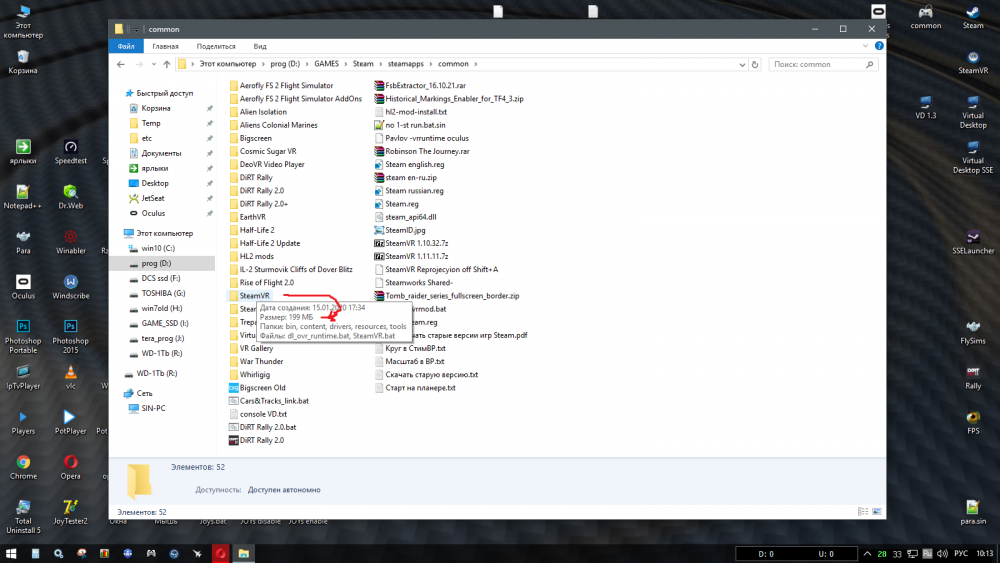Refresh the common folder view

tap(755, 64)
